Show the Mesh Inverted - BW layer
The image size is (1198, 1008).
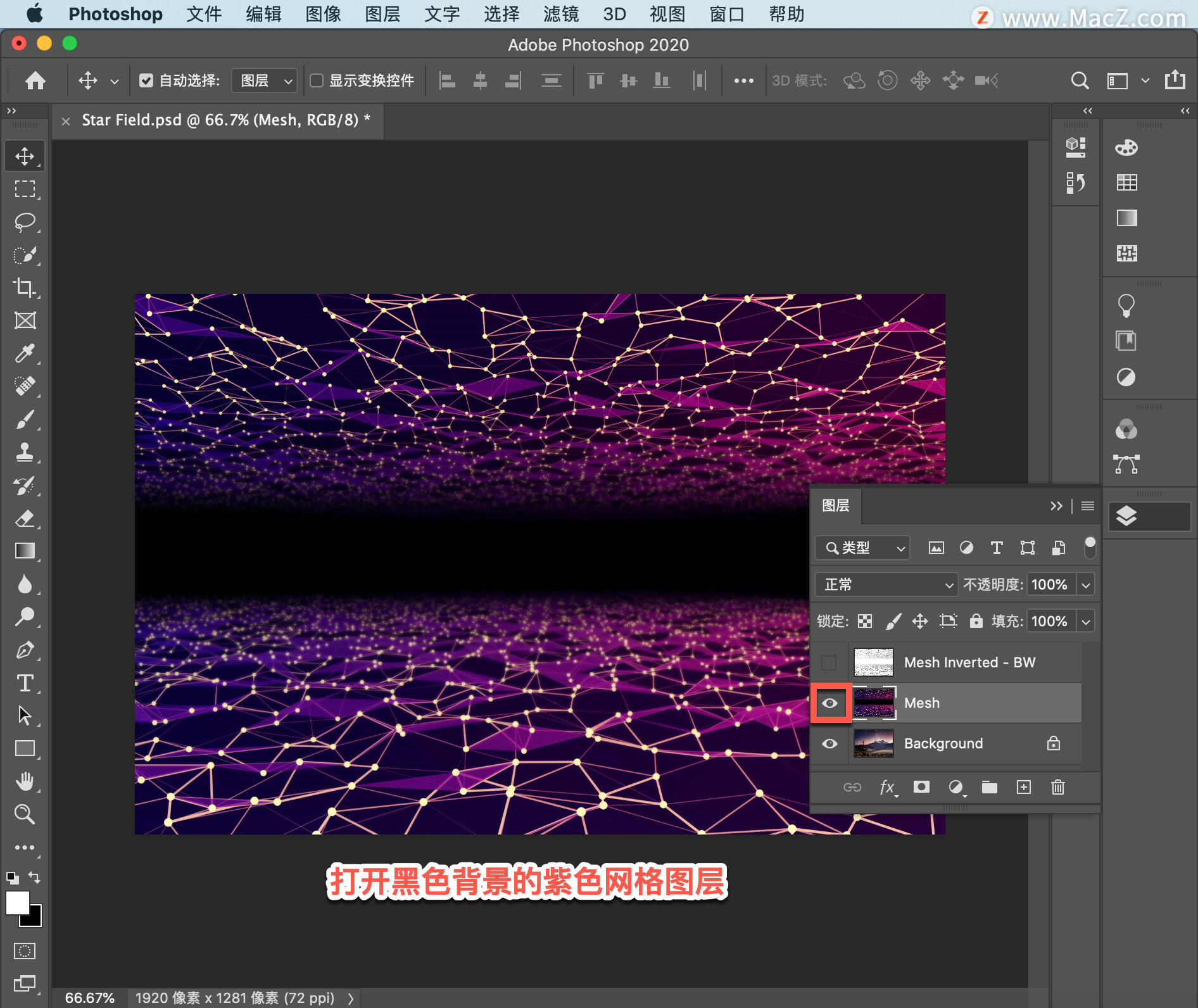[x=829, y=663]
